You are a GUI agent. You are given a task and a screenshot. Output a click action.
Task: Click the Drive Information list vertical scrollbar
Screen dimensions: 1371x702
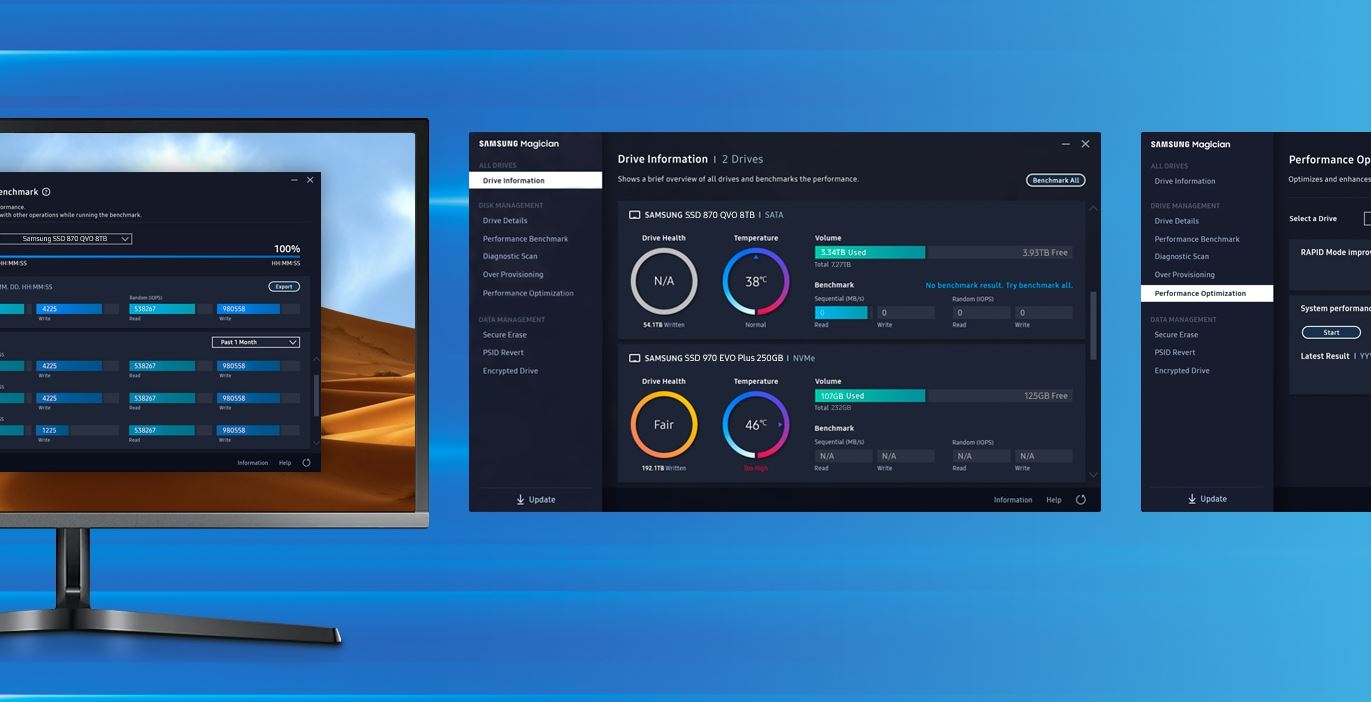[x=1092, y=325]
